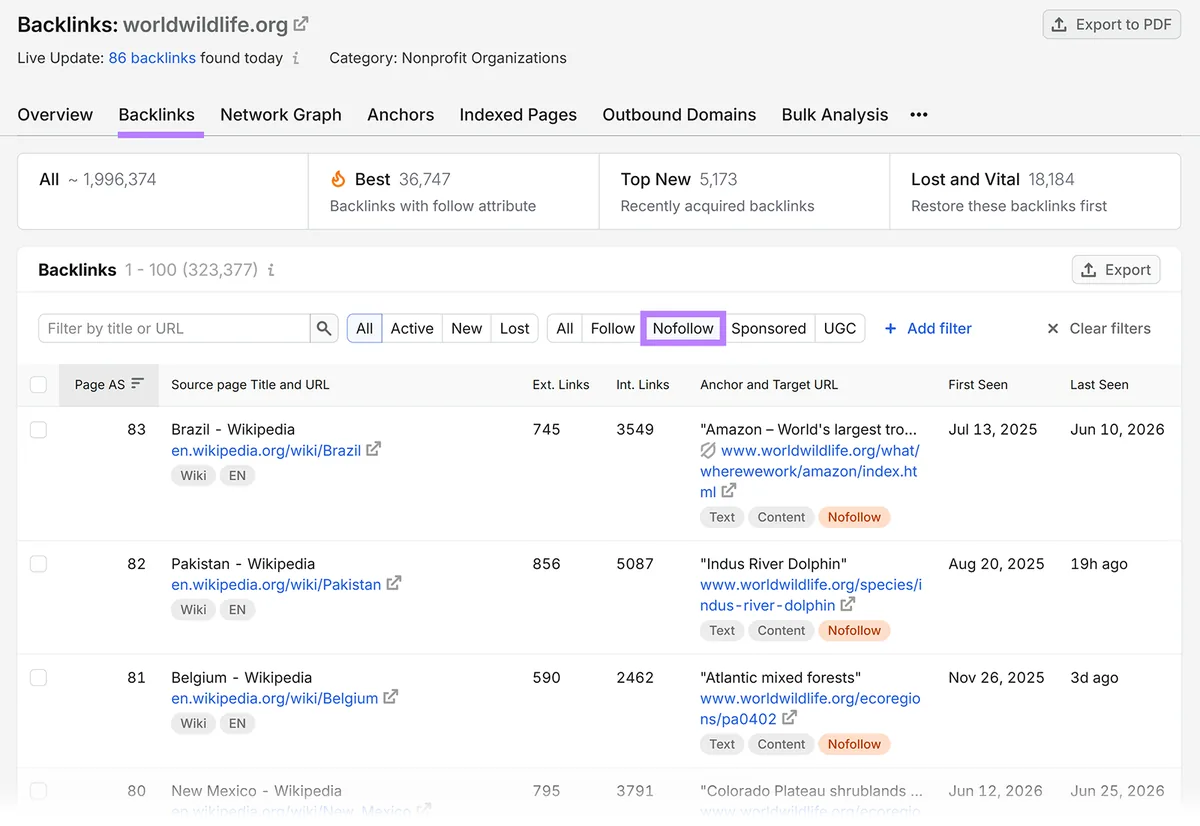Click external link icon after amazon index.html

coord(729,490)
